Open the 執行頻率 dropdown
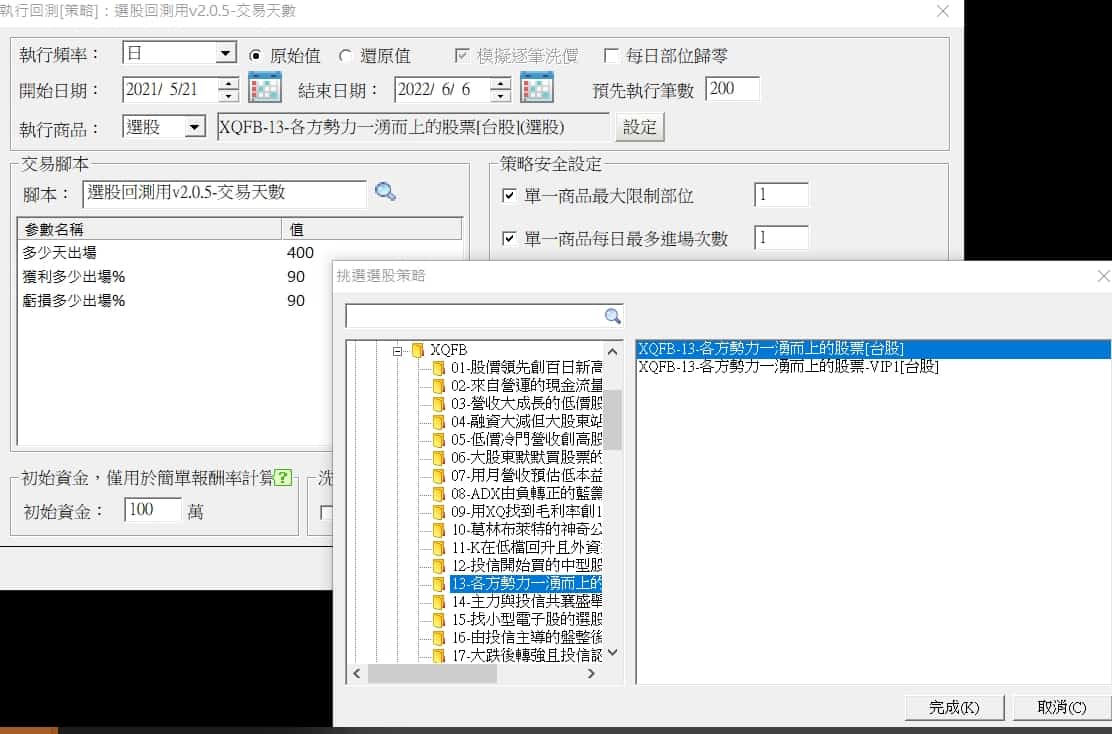Viewport: 1112px width, 734px height. 226,54
